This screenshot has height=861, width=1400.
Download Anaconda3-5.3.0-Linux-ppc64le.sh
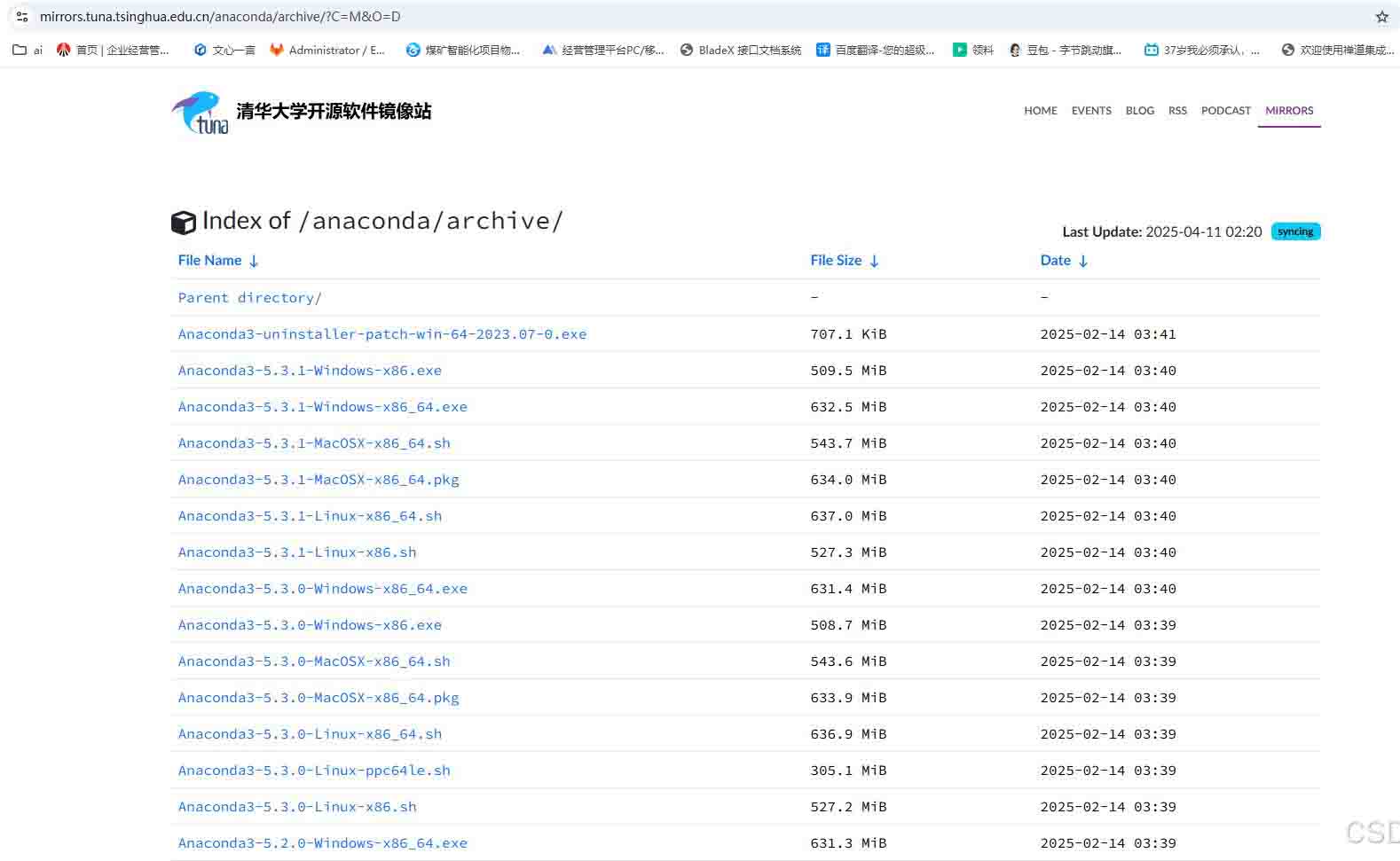coord(314,771)
